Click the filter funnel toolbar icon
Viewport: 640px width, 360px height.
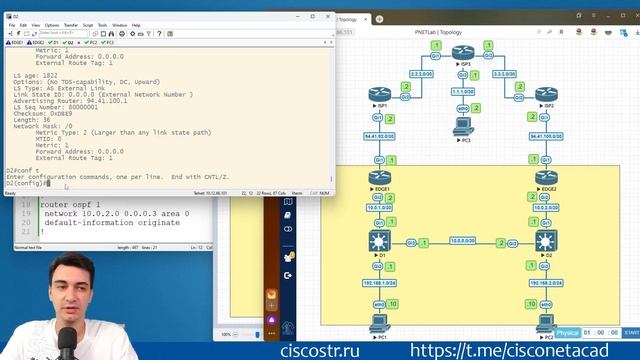[x=149, y=34]
